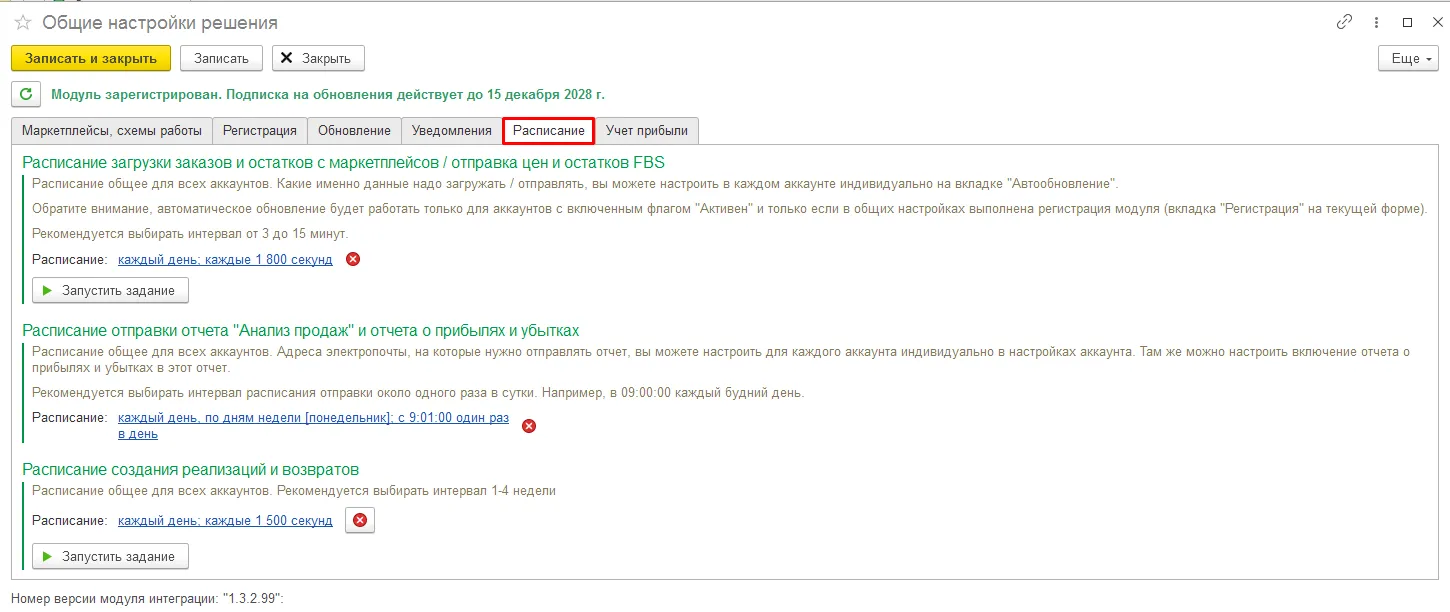Clear the sales analysis report schedule
This screenshot has height=612, width=1450.
click(x=529, y=426)
